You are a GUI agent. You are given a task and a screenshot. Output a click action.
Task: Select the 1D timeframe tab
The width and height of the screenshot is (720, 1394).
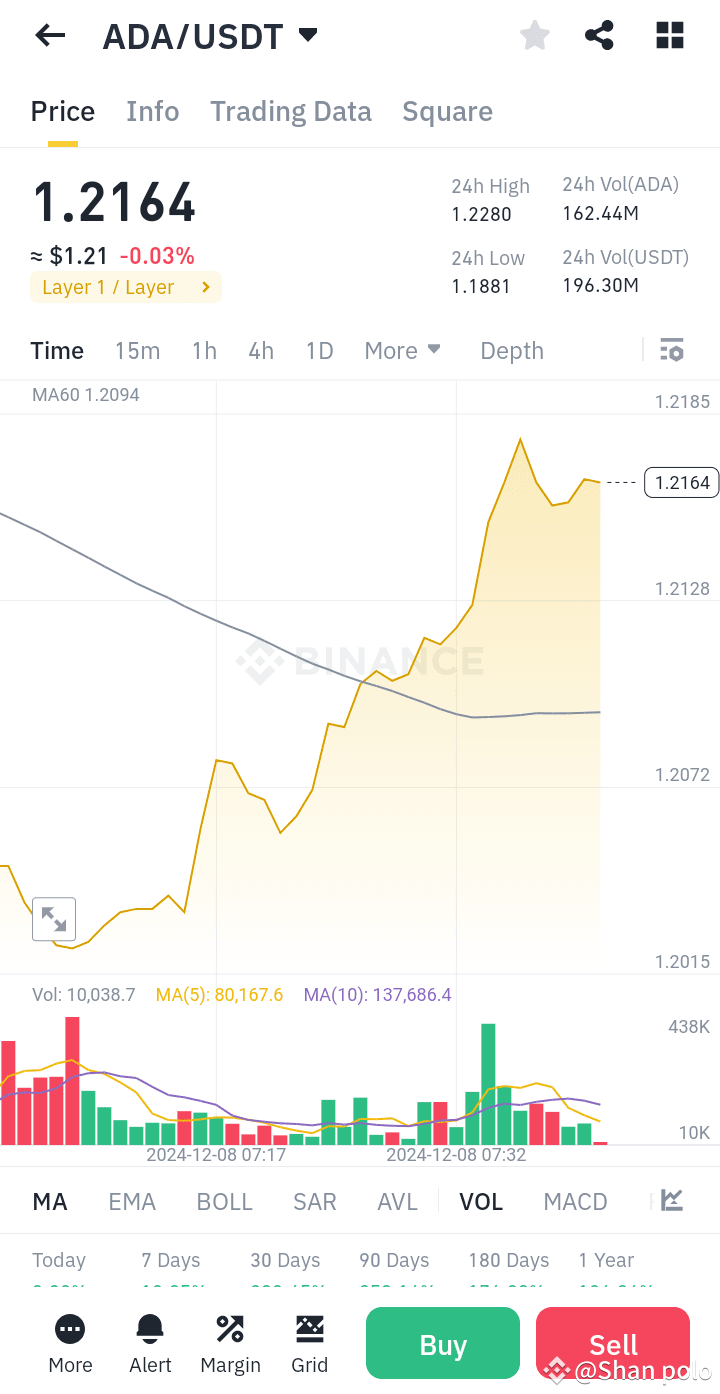tap(319, 350)
